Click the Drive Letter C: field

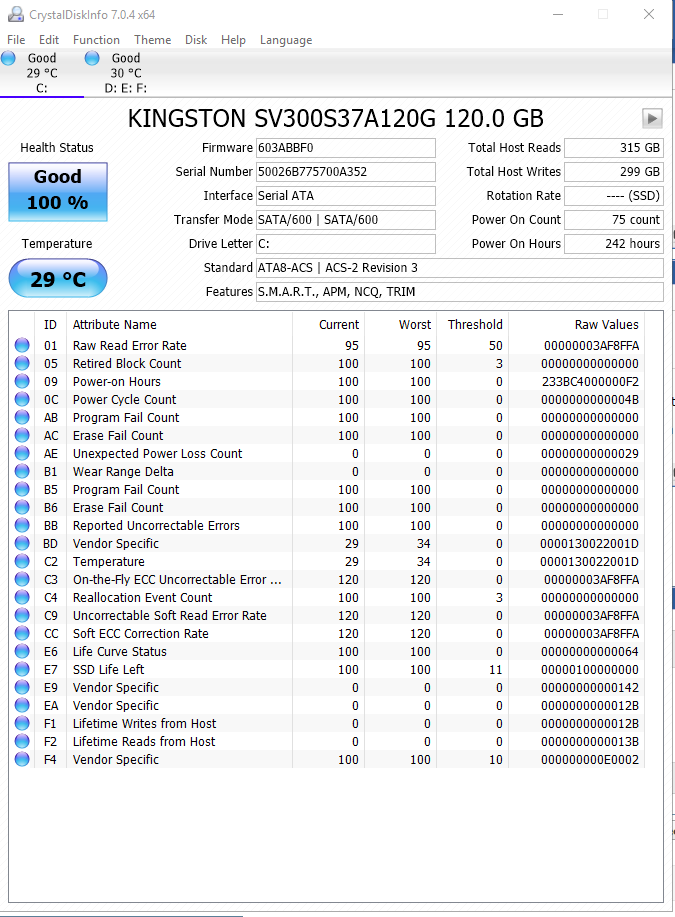[346, 244]
